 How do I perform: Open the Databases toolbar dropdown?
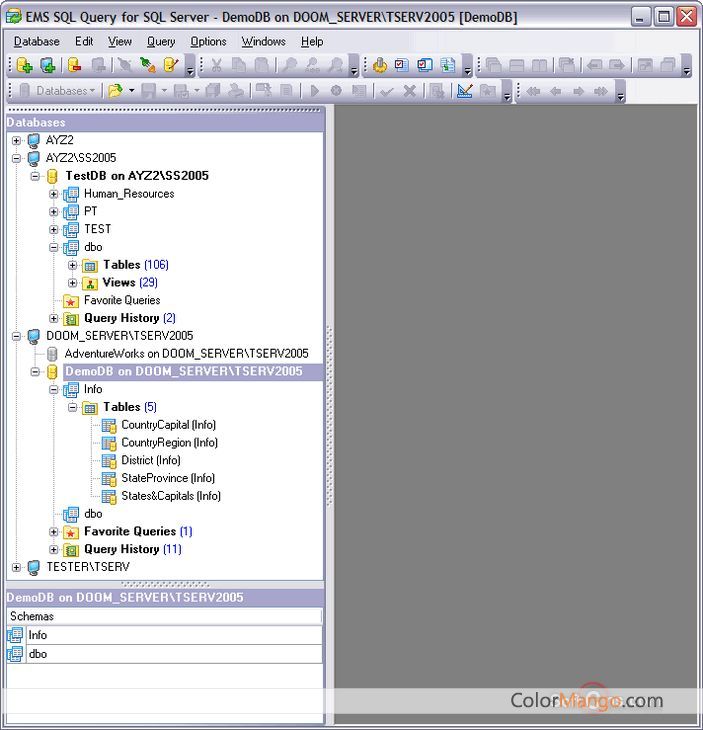point(58,91)
